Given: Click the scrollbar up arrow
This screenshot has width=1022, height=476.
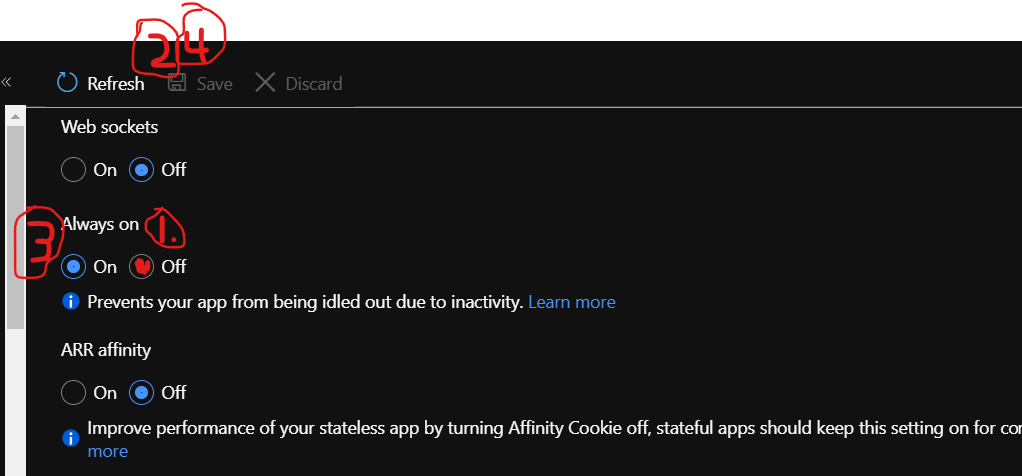Looking at the screenshot, I should pyautogui.click(x=16, y=117).
